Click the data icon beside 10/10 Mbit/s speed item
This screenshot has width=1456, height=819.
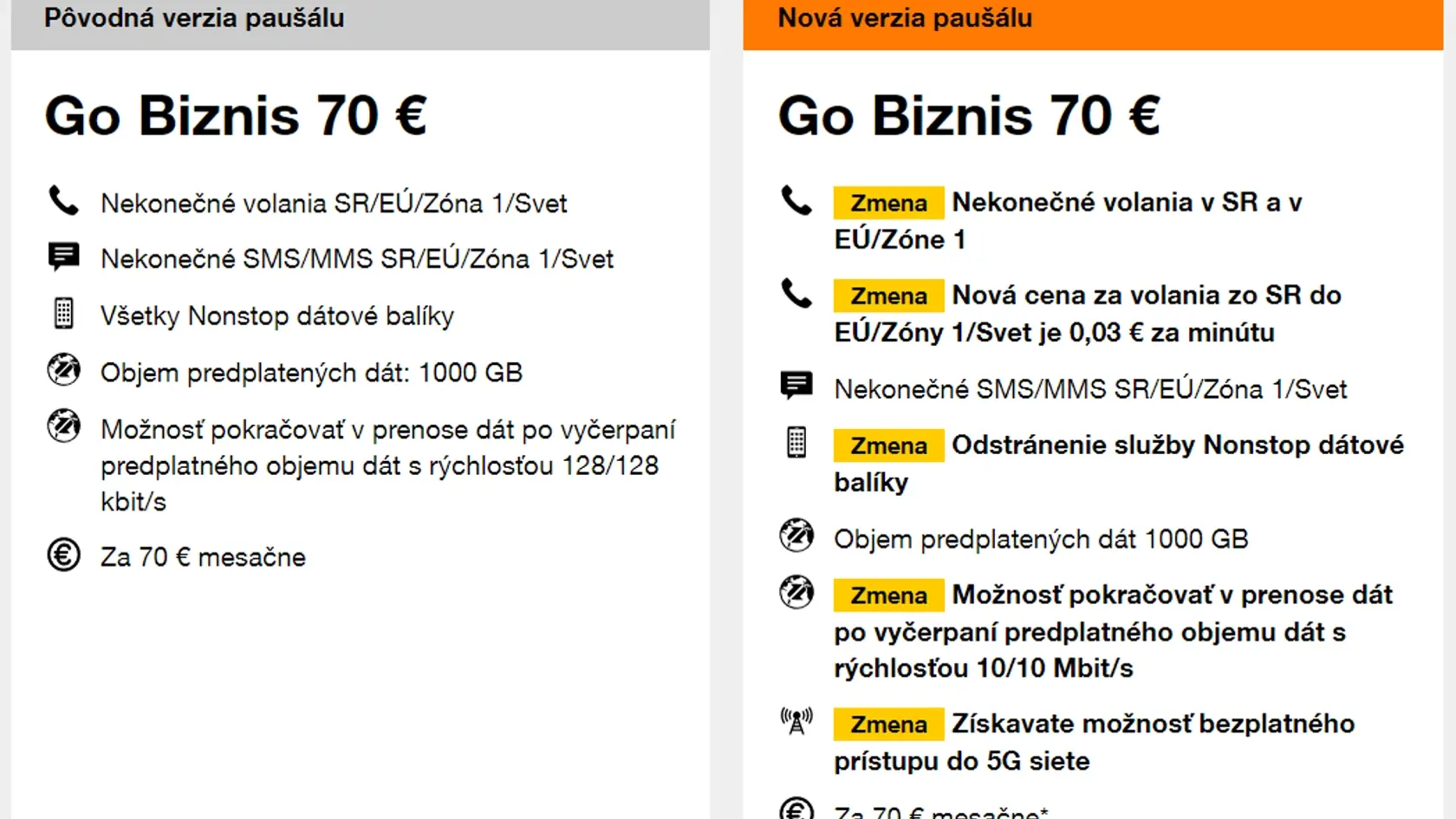[x=796, y=593]
